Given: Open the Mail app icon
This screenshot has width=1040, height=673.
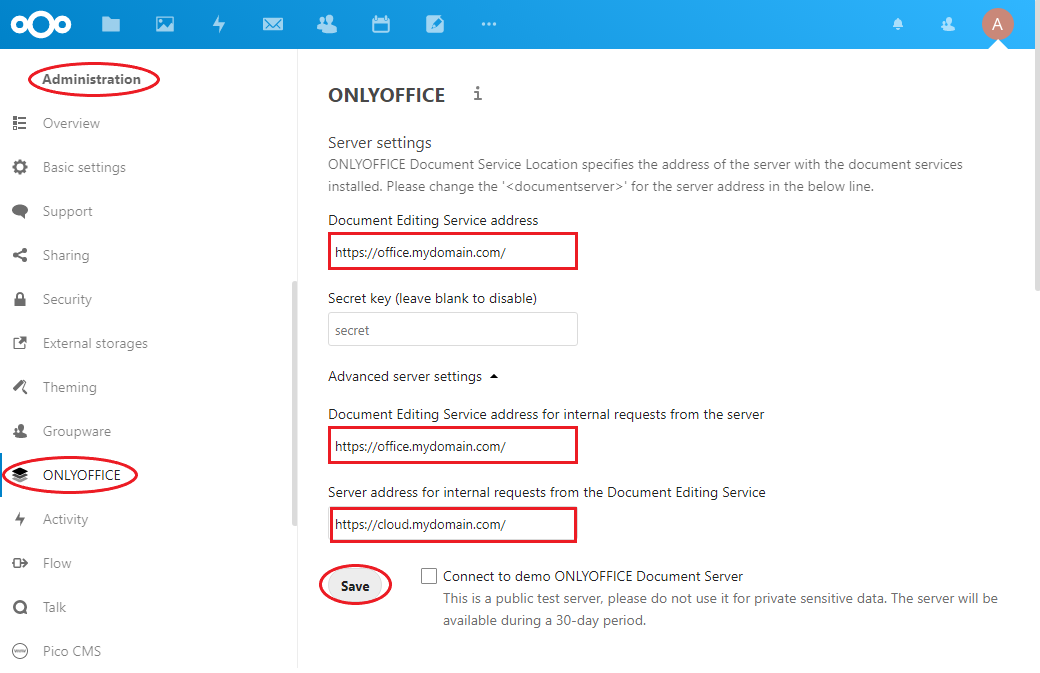Looking at the screenshot, I should tap(273, 25).
